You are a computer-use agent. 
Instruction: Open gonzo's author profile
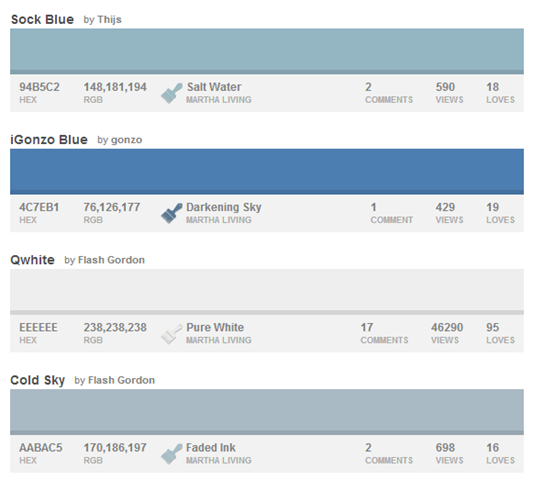(126, 140)
